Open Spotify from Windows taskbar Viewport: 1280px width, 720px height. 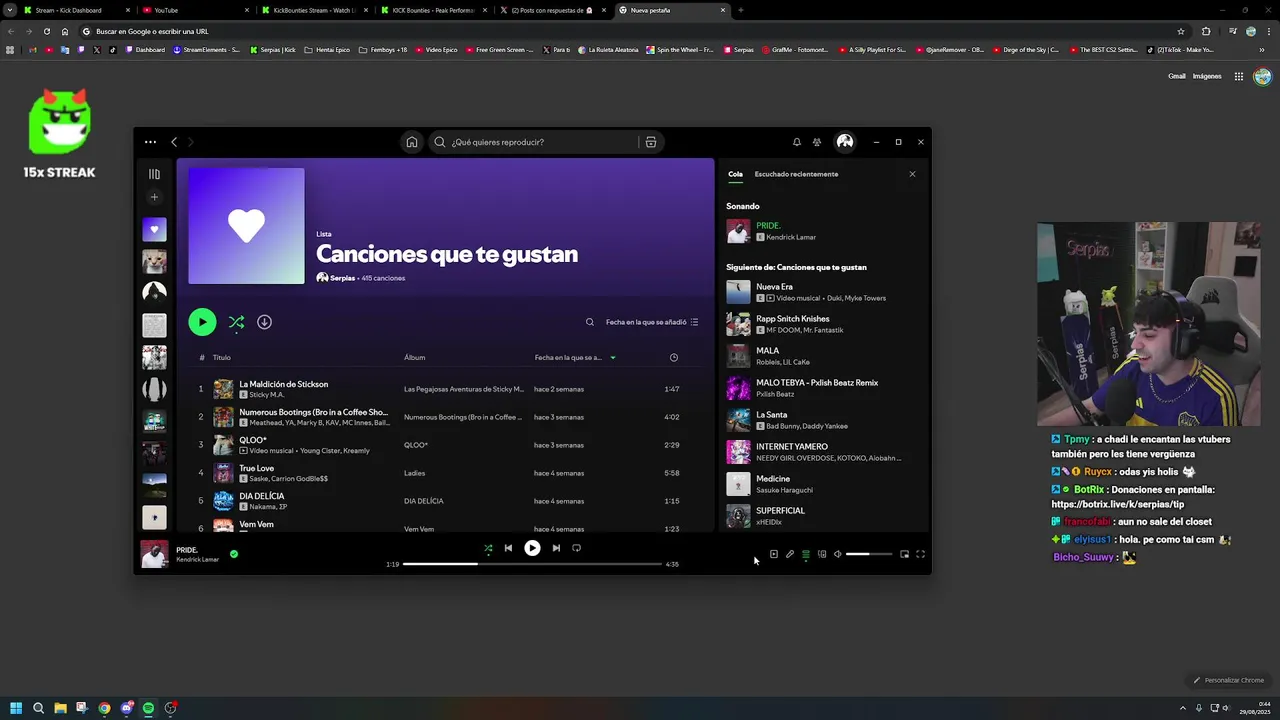pyautogui.click(x=148, y=708)
